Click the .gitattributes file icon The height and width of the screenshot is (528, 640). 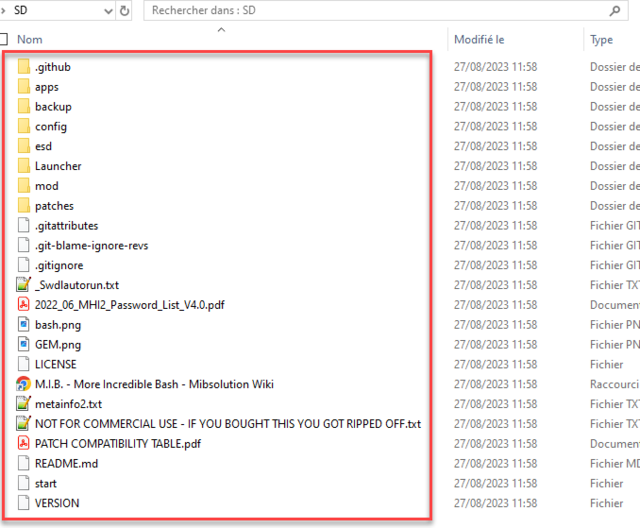[x=24, y=225]
